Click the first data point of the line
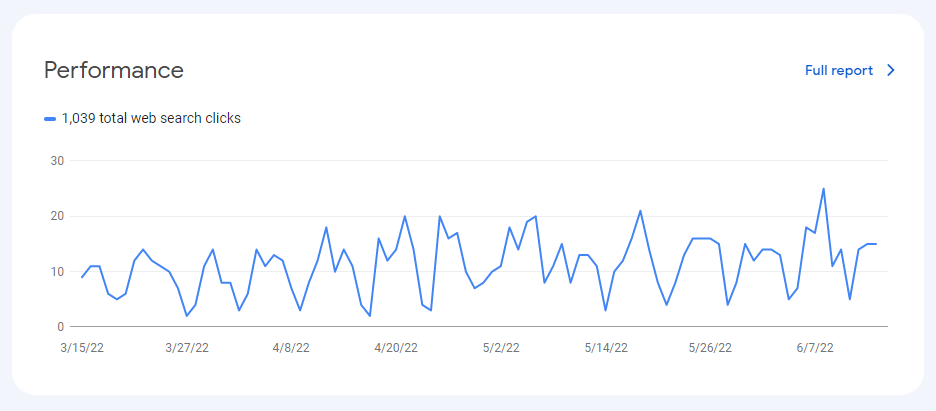This screenshot has width=936, height=411. click(82, 277)
